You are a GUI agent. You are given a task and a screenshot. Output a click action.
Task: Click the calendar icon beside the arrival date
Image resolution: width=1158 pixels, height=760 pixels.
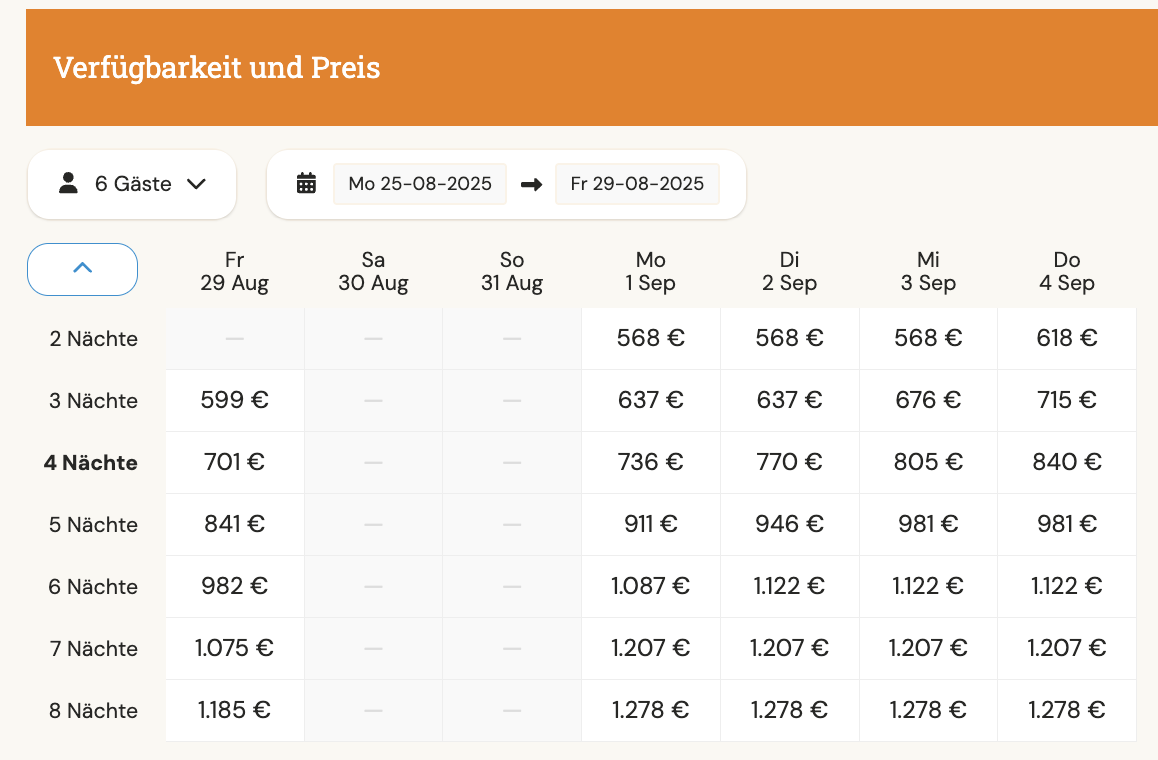point(306,183)
